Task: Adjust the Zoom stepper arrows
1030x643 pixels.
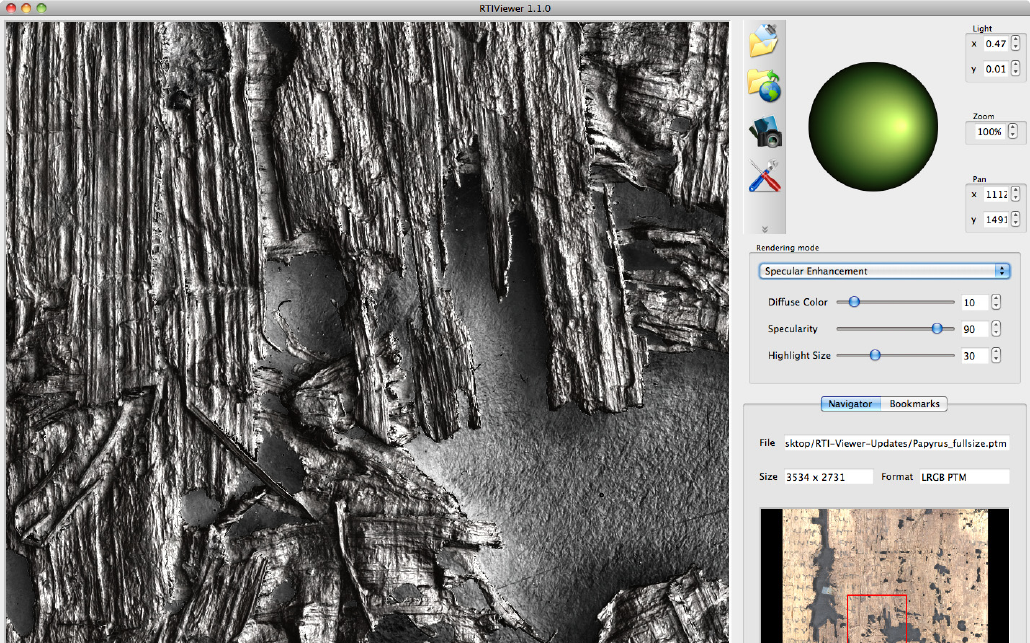Action: tap(1012, 131)
